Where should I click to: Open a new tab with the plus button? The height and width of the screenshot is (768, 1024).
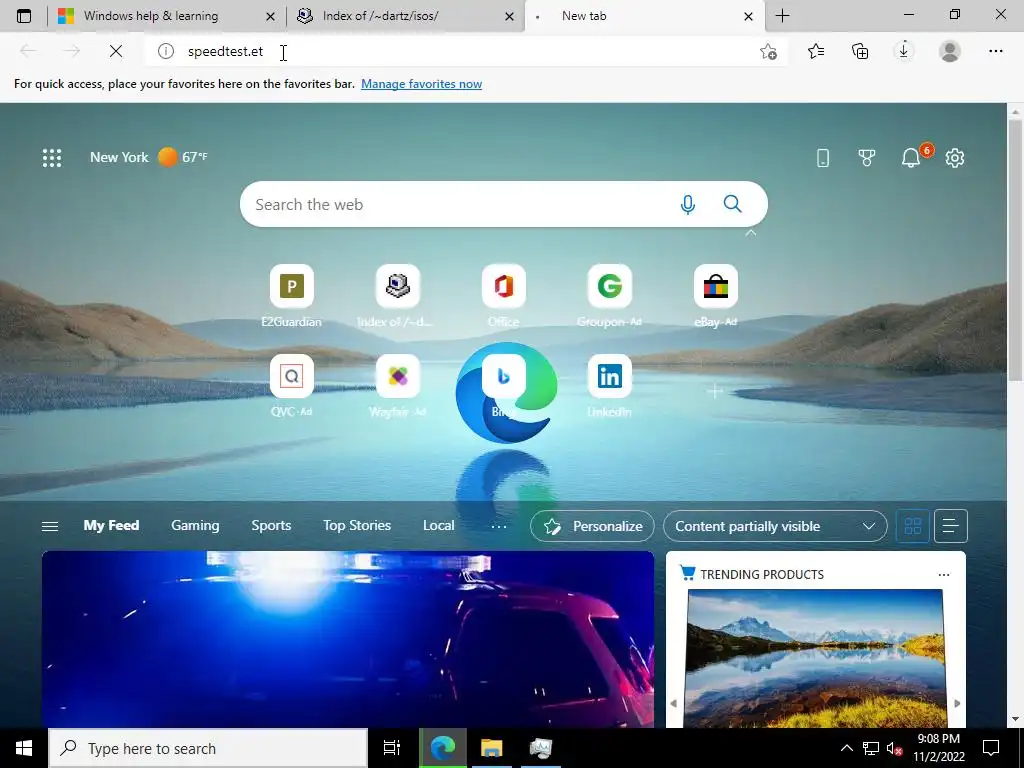pos(782,16)
